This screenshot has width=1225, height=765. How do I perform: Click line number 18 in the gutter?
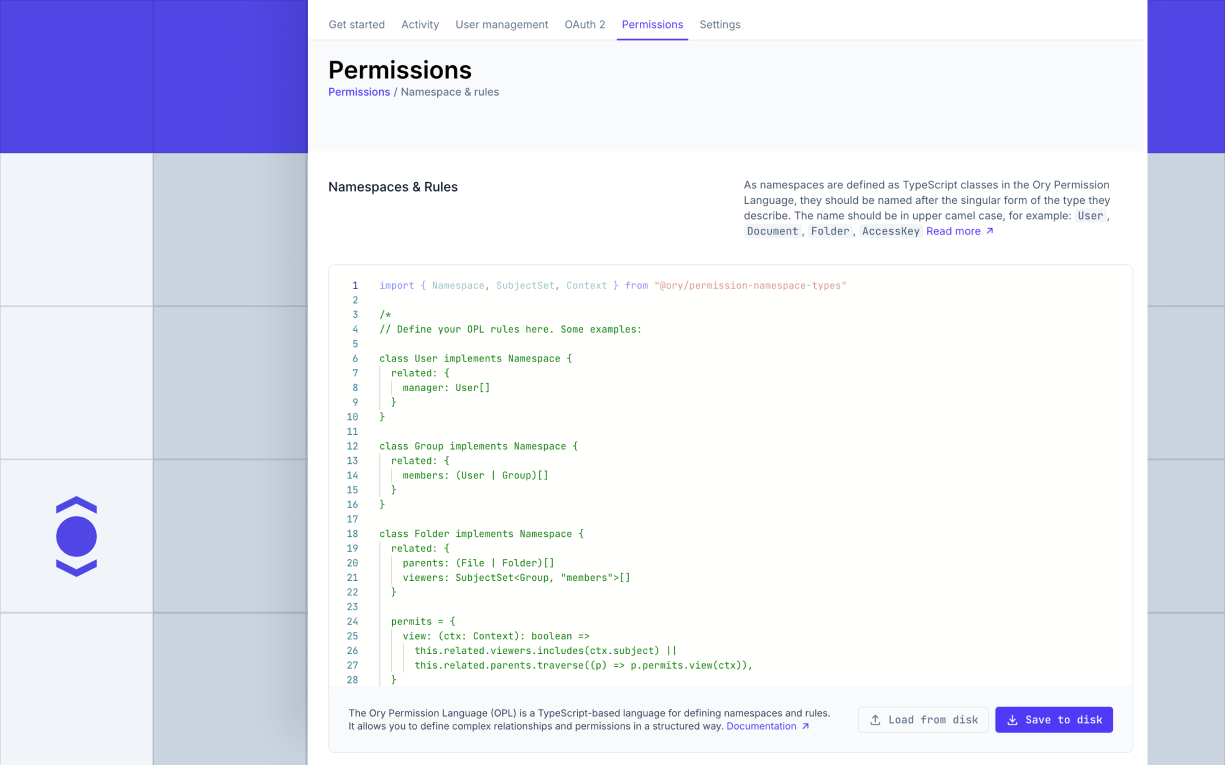tap(352, 534)
